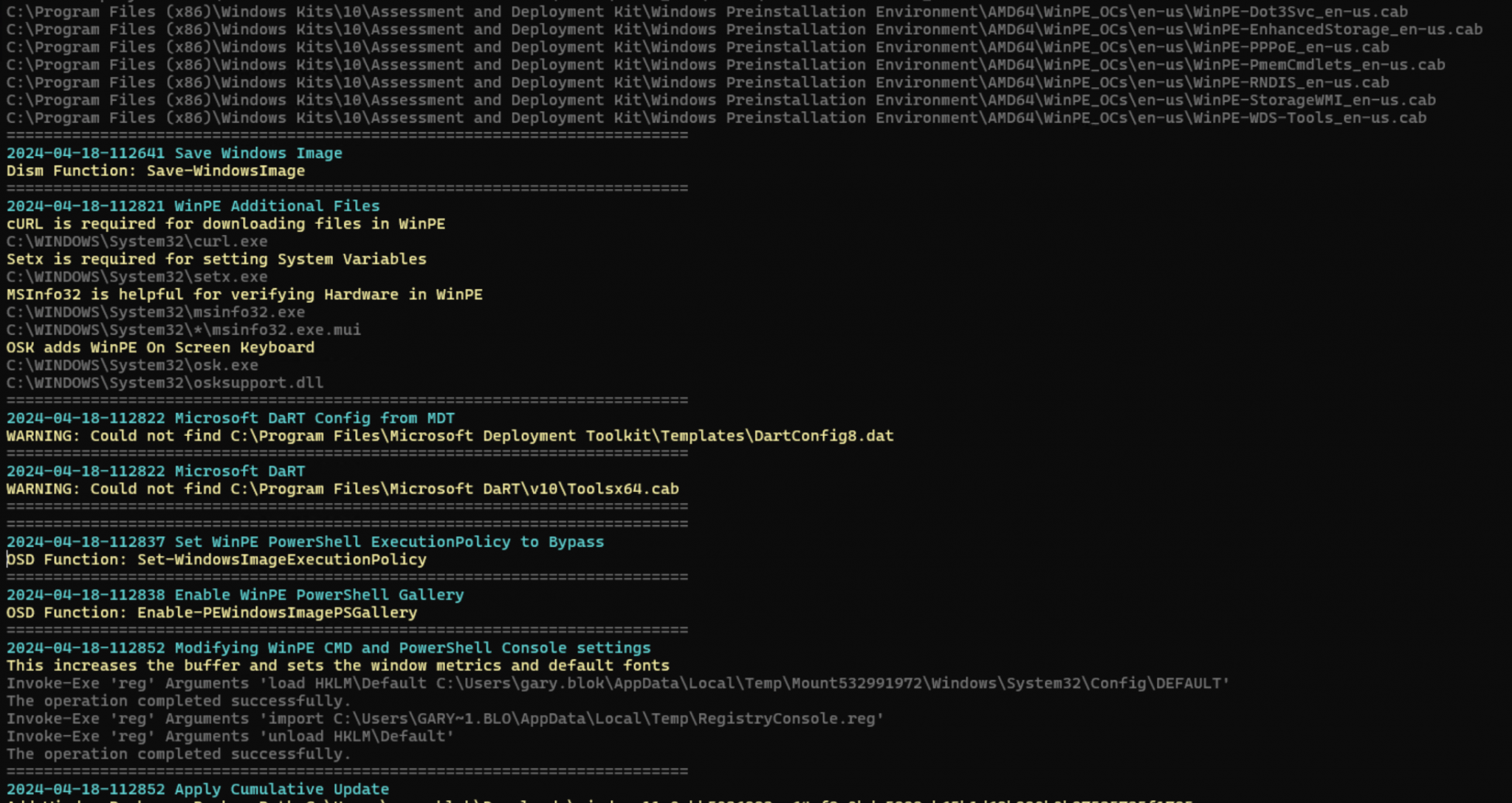Click the DartConfig8.dat warning message
1512x803 pixels.
(450, 436)
